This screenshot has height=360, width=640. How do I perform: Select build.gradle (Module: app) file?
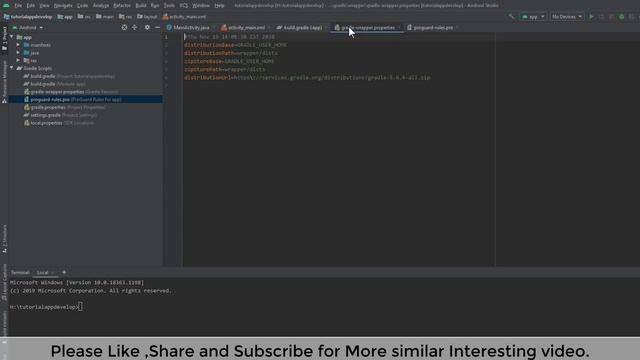55,84
